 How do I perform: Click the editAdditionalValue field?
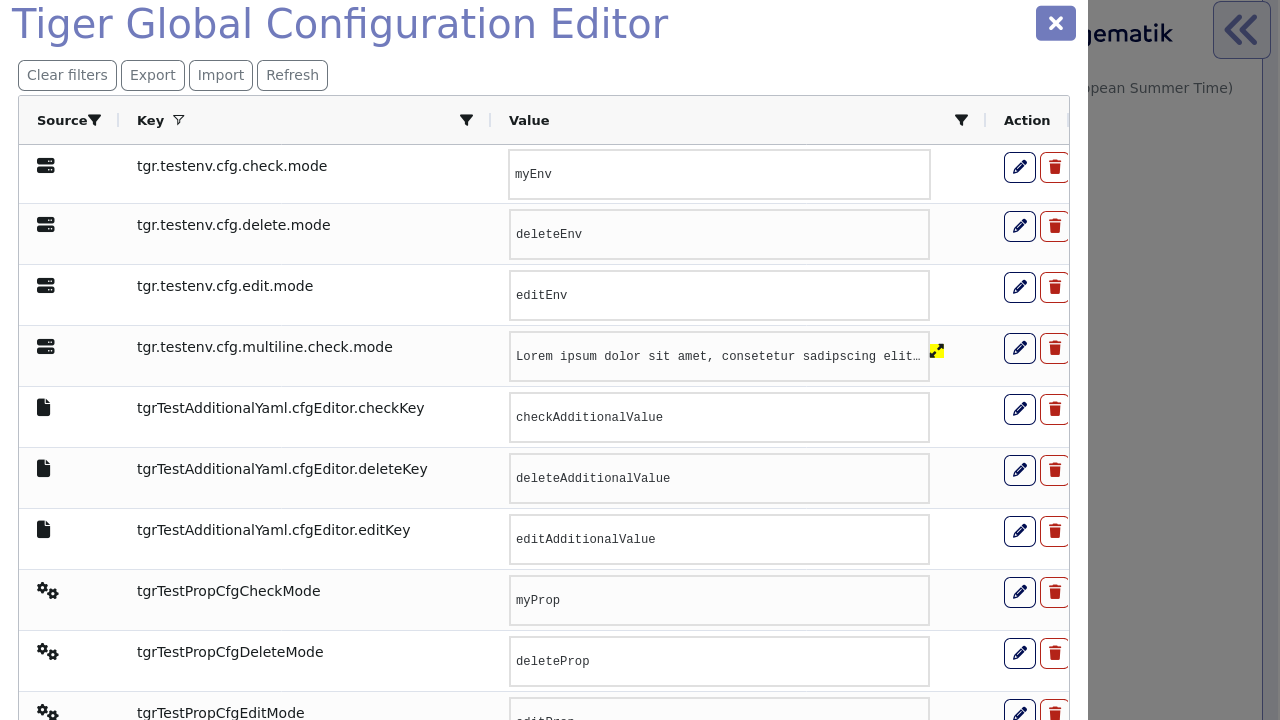click(x=719, y=539)
